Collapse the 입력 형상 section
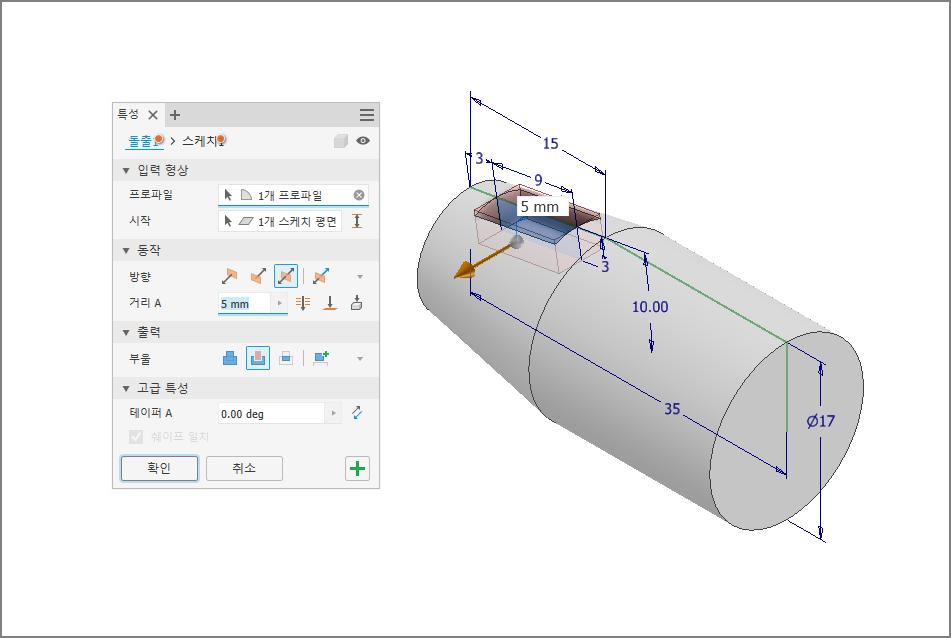951x638 pixels. pos(126,170)
